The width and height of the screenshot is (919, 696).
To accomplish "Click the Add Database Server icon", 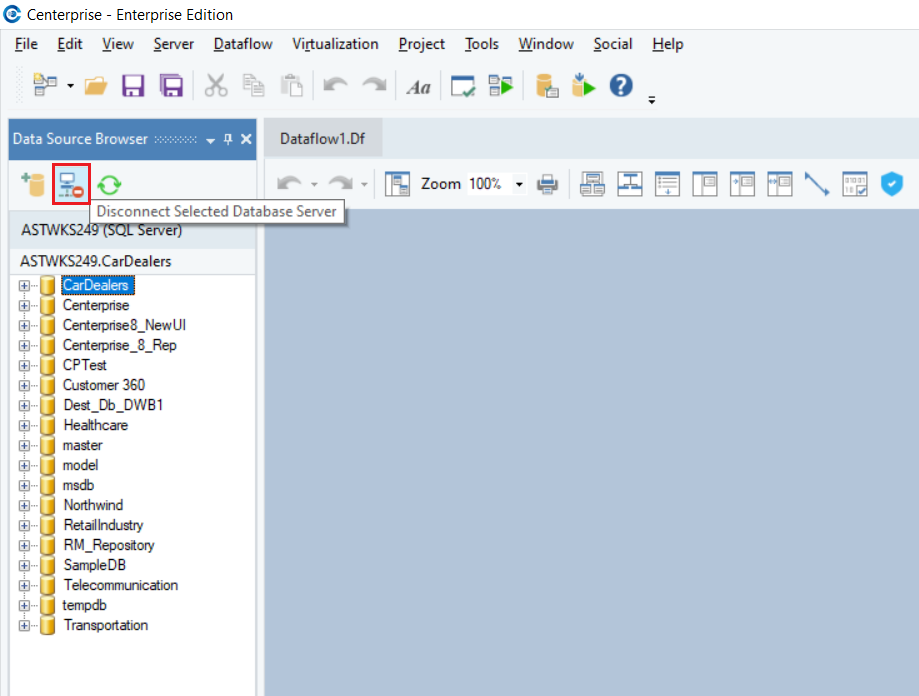I will click(x=33, y=184).
